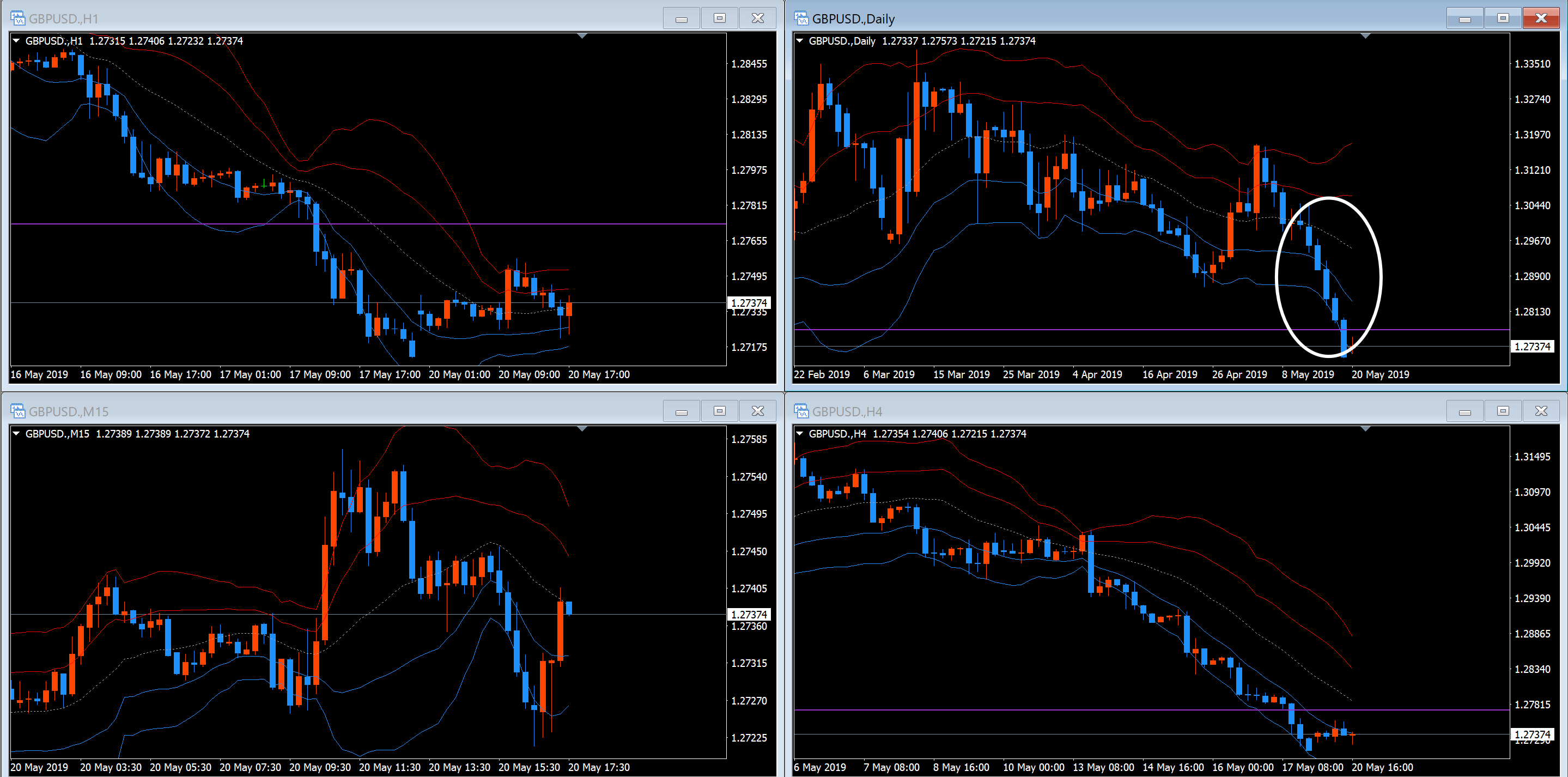The image size is (1568, 777).
Task: Minimize the GBPUSD,Daily chart window
Action: click(1464, 19)
